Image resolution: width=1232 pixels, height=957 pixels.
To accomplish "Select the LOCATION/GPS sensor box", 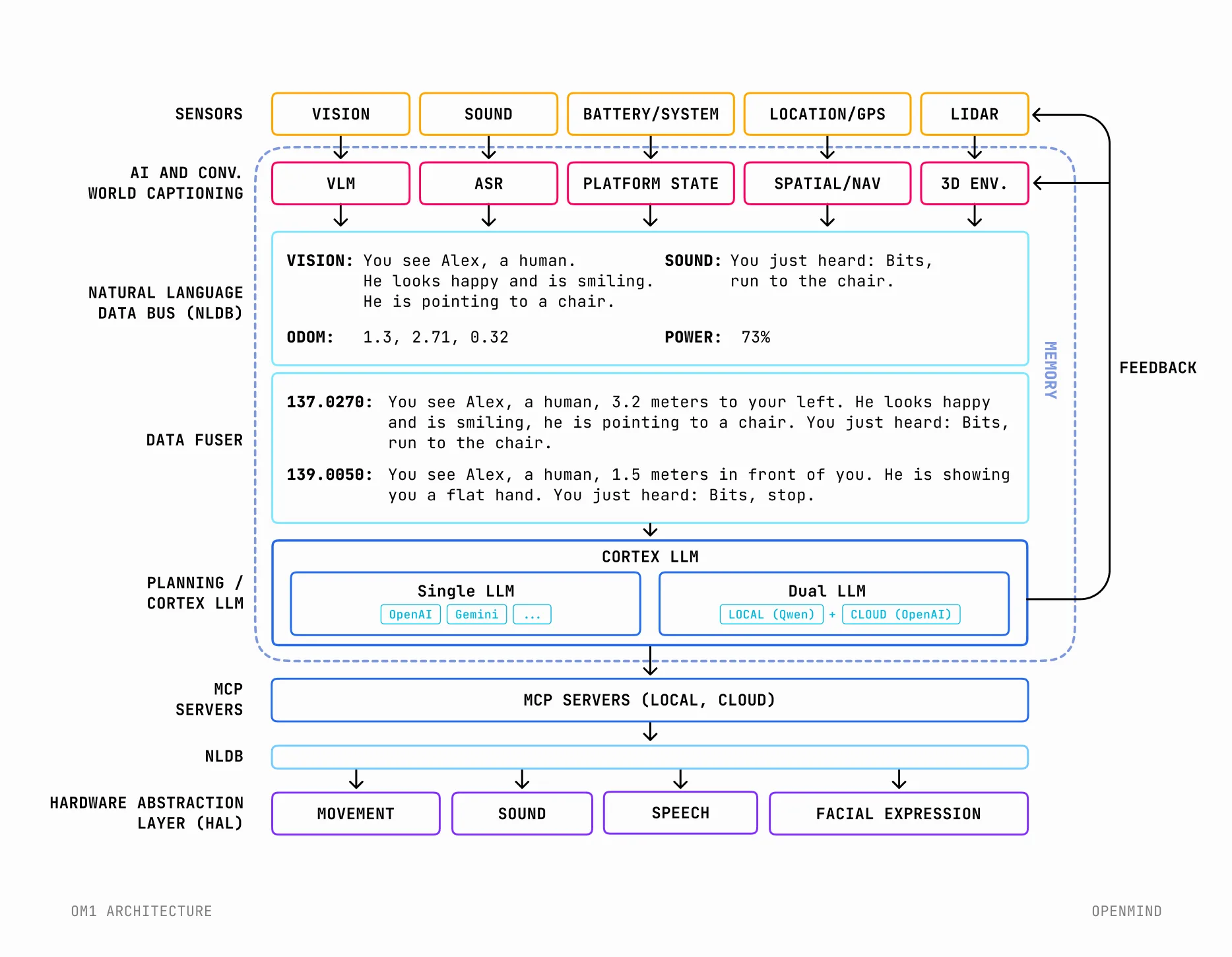I will pos(827,114).
